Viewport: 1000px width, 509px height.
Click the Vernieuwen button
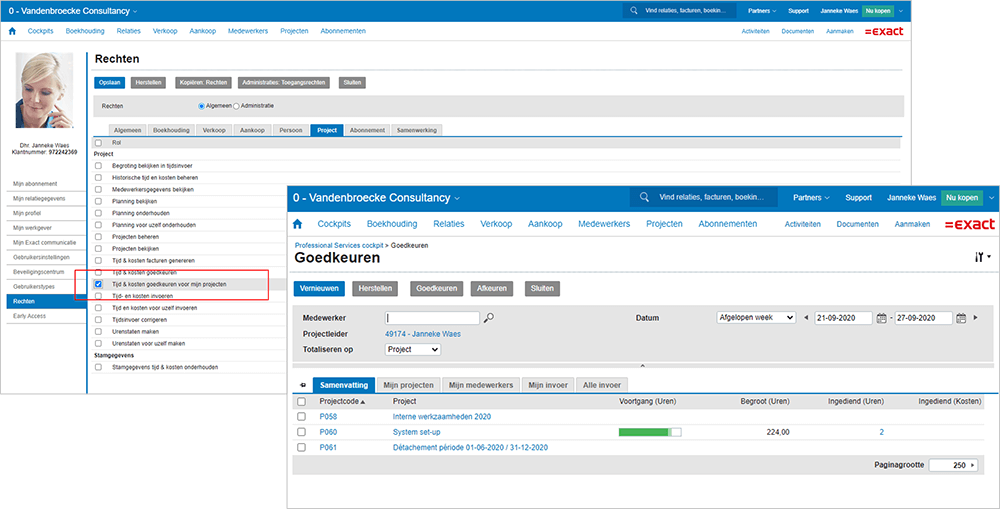pos(320,288)
